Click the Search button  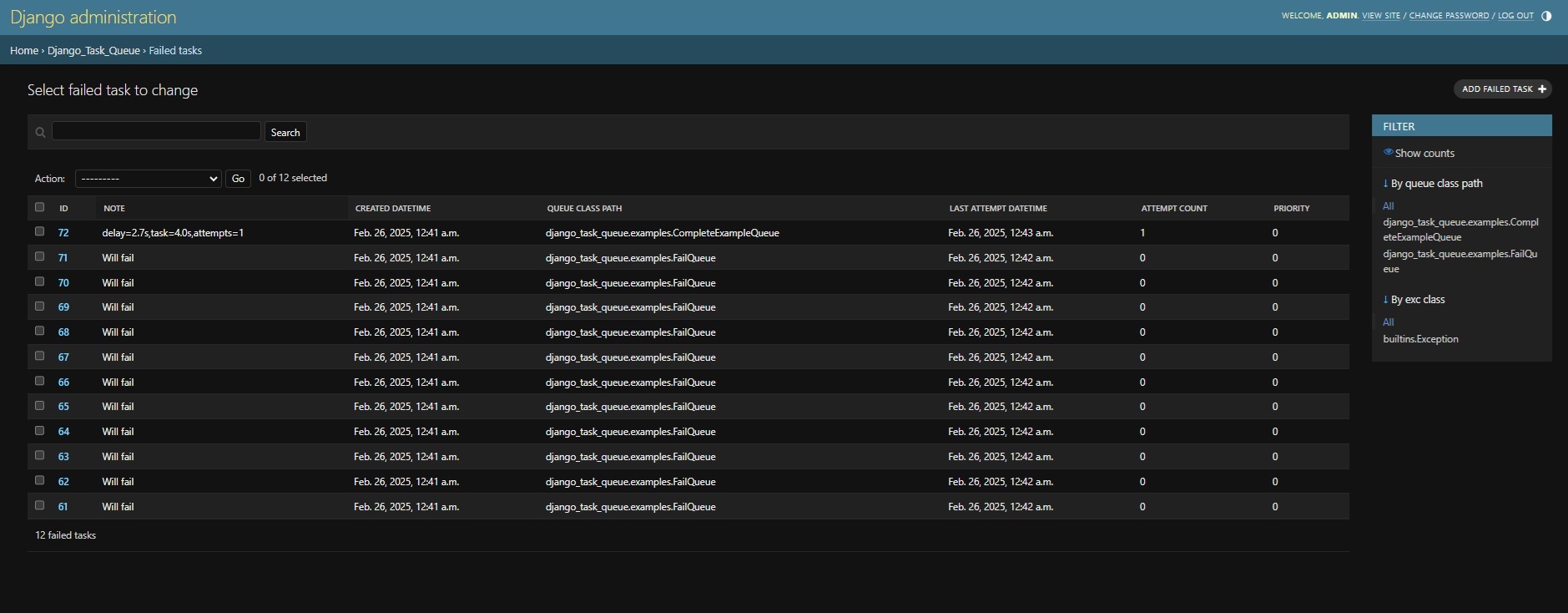pyautogui.click(x=285, y=132)
